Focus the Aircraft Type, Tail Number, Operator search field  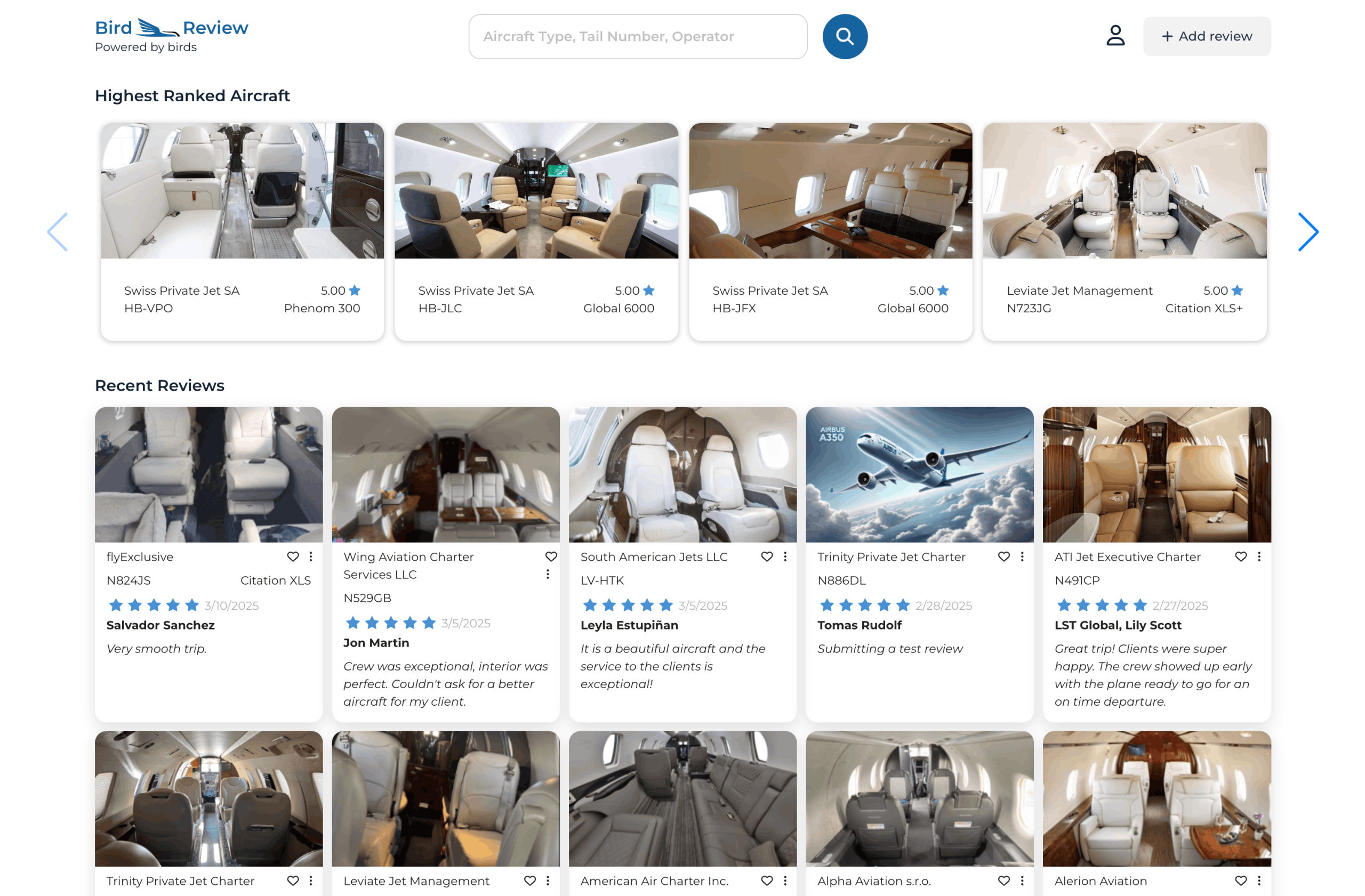click(638, 37)
